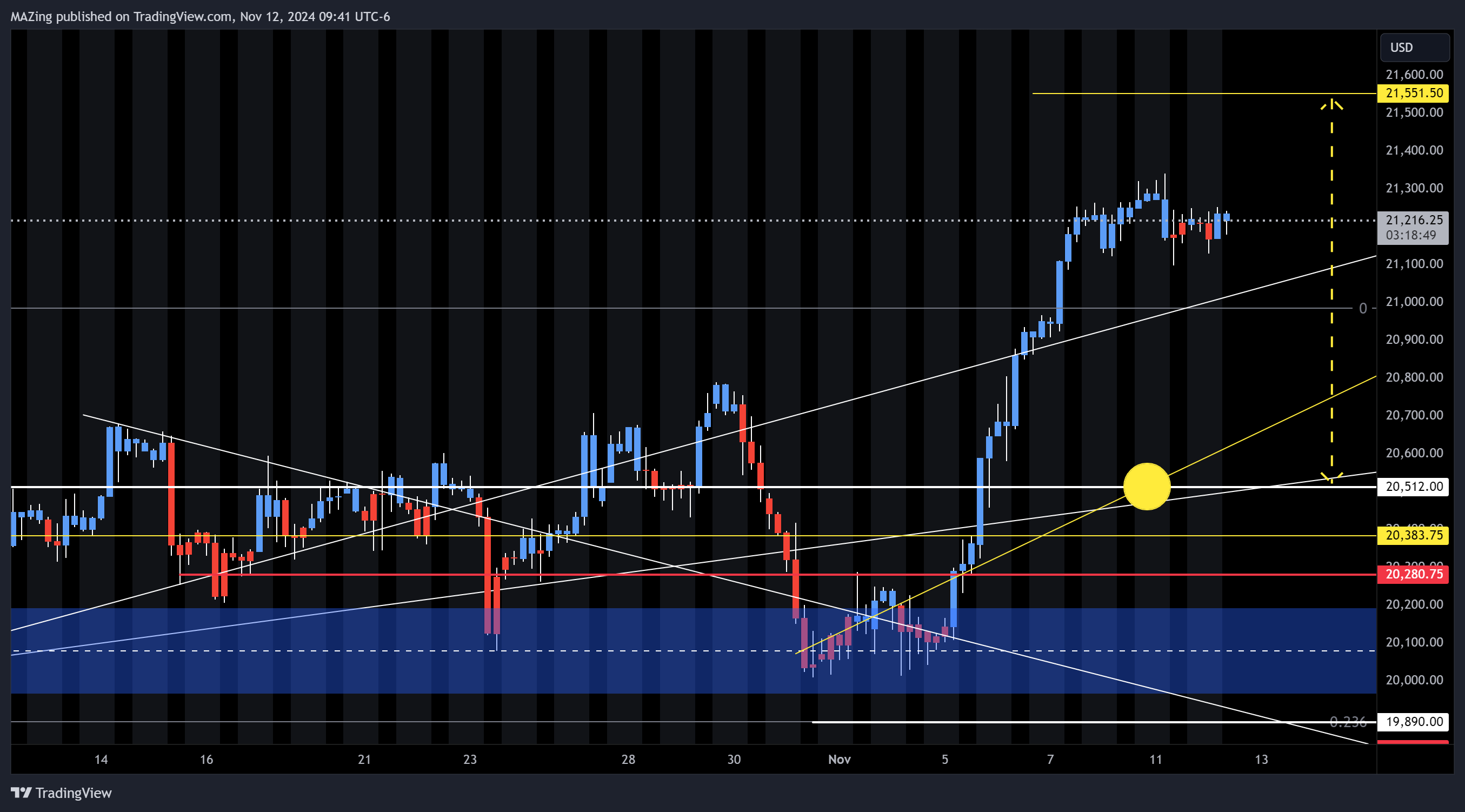Click the TradingView logo at bottom left
The image size is (1465, 812).
click(62, 793)
